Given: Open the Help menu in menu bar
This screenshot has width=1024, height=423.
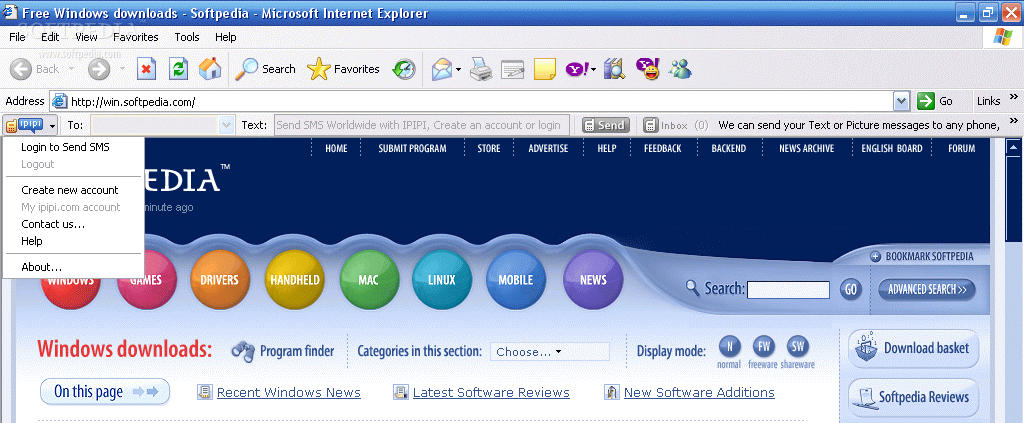Looking at the screenshot, I should 225,37.
